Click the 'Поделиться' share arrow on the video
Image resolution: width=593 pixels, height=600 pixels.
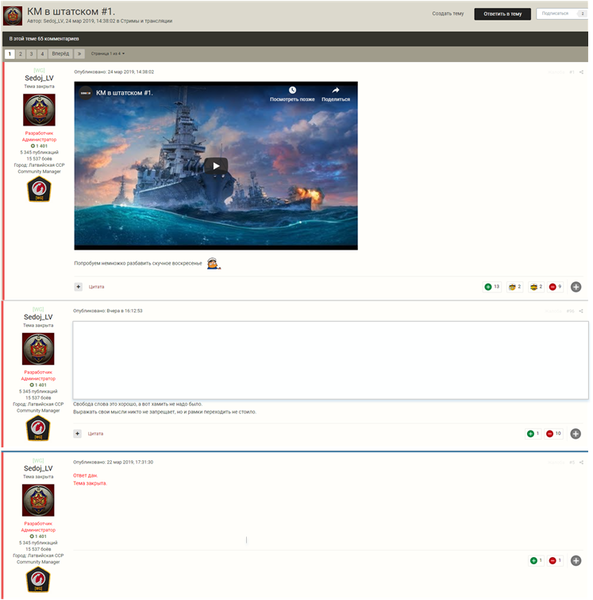pyautogui.click(x=336, y=90)
